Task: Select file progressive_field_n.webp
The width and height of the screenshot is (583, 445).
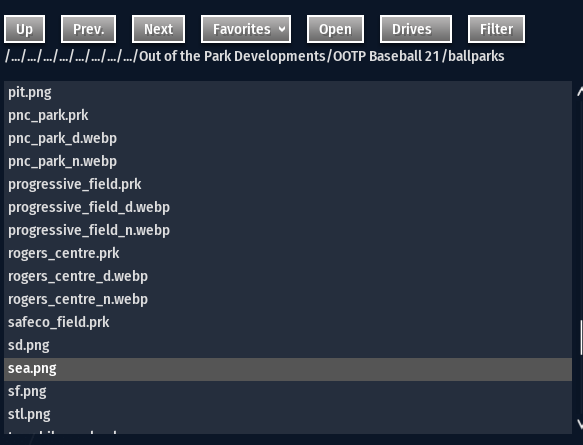Action: tap(288, 230)
